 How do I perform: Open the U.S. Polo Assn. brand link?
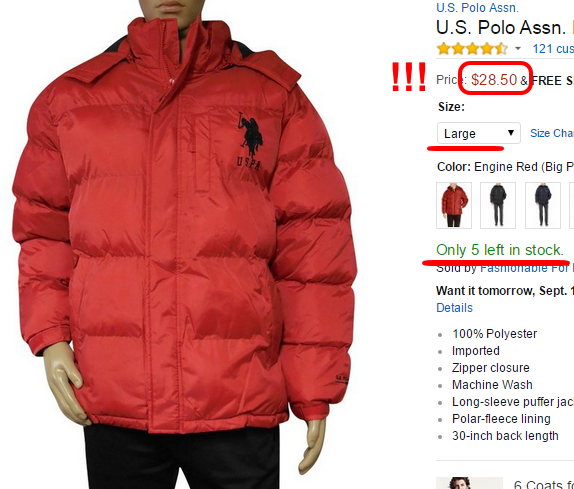pos(477,7)
